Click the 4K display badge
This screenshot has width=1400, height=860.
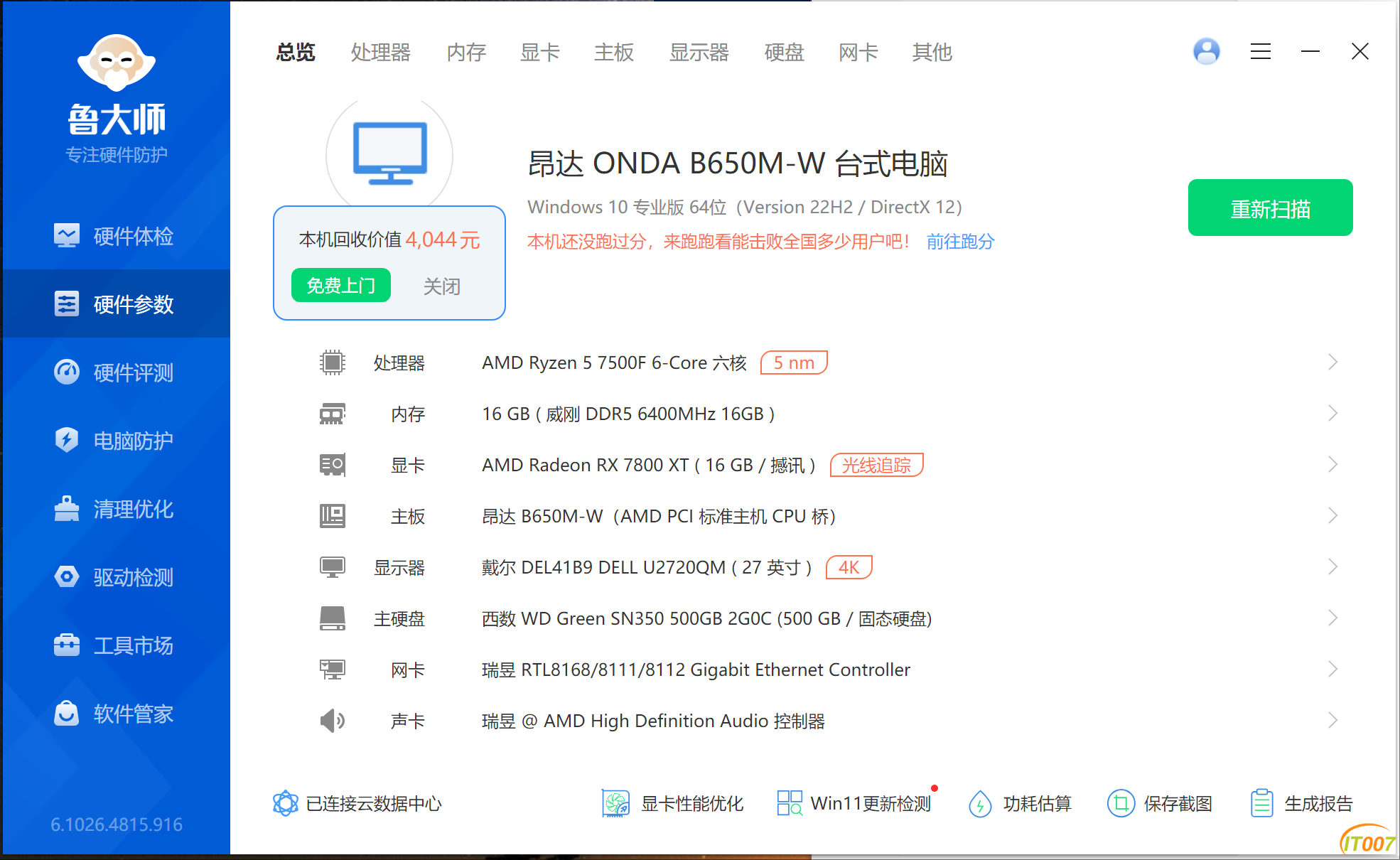coord(849,567)
